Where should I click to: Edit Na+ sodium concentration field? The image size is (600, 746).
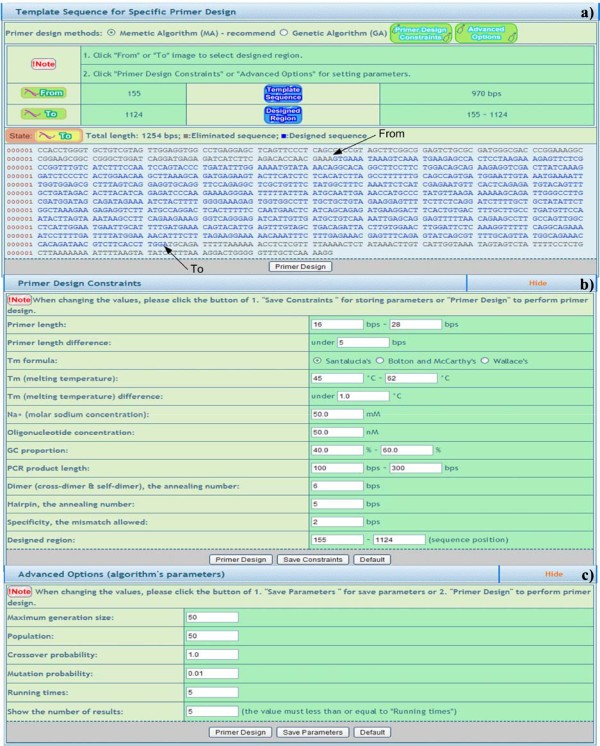[337, 414]
